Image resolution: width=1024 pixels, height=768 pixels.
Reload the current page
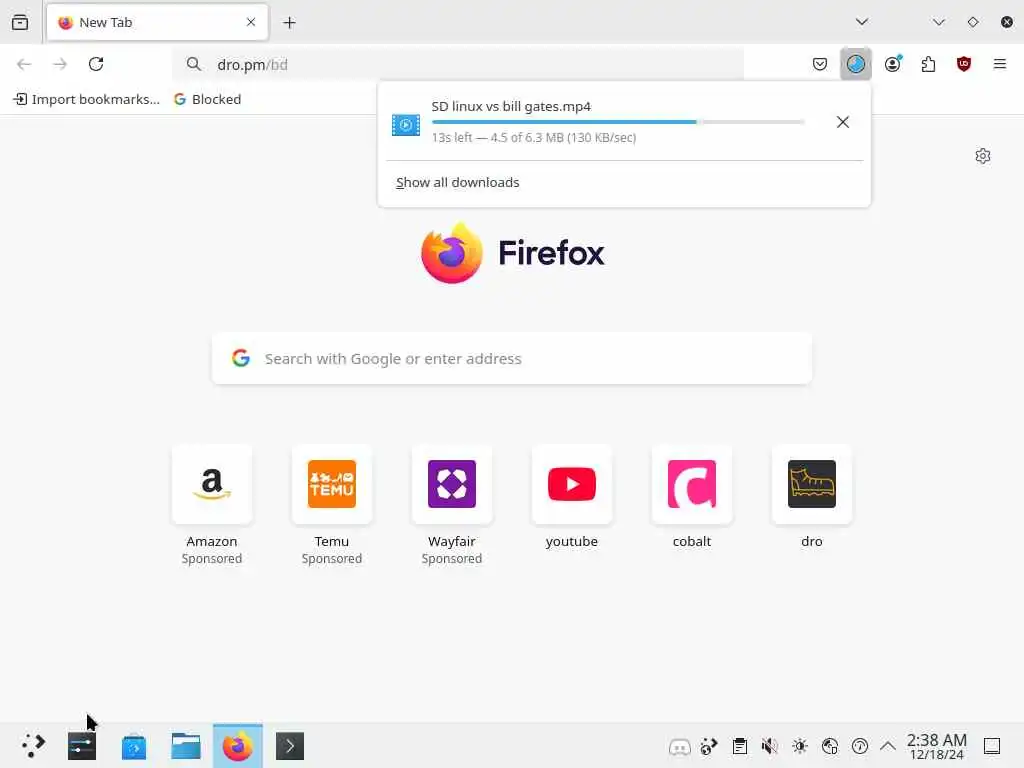[96, 64]
